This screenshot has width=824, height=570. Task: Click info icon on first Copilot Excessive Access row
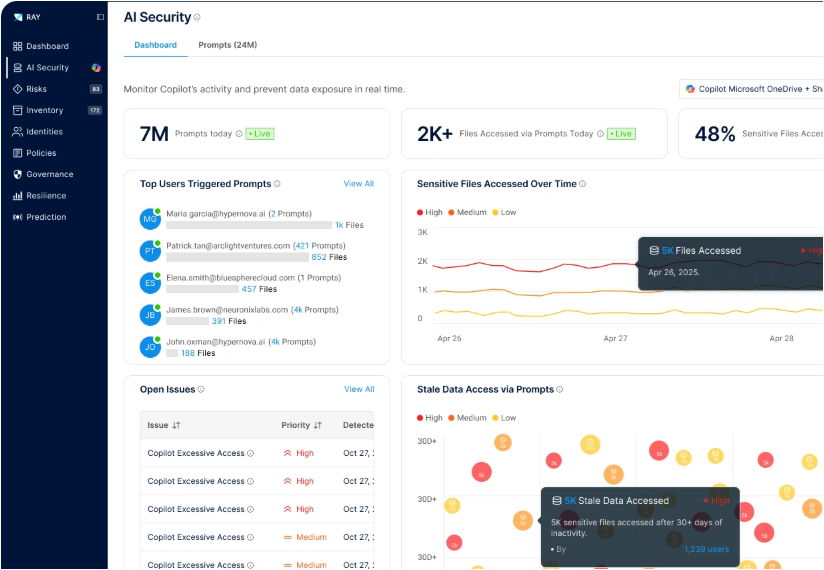pos(251,453)
